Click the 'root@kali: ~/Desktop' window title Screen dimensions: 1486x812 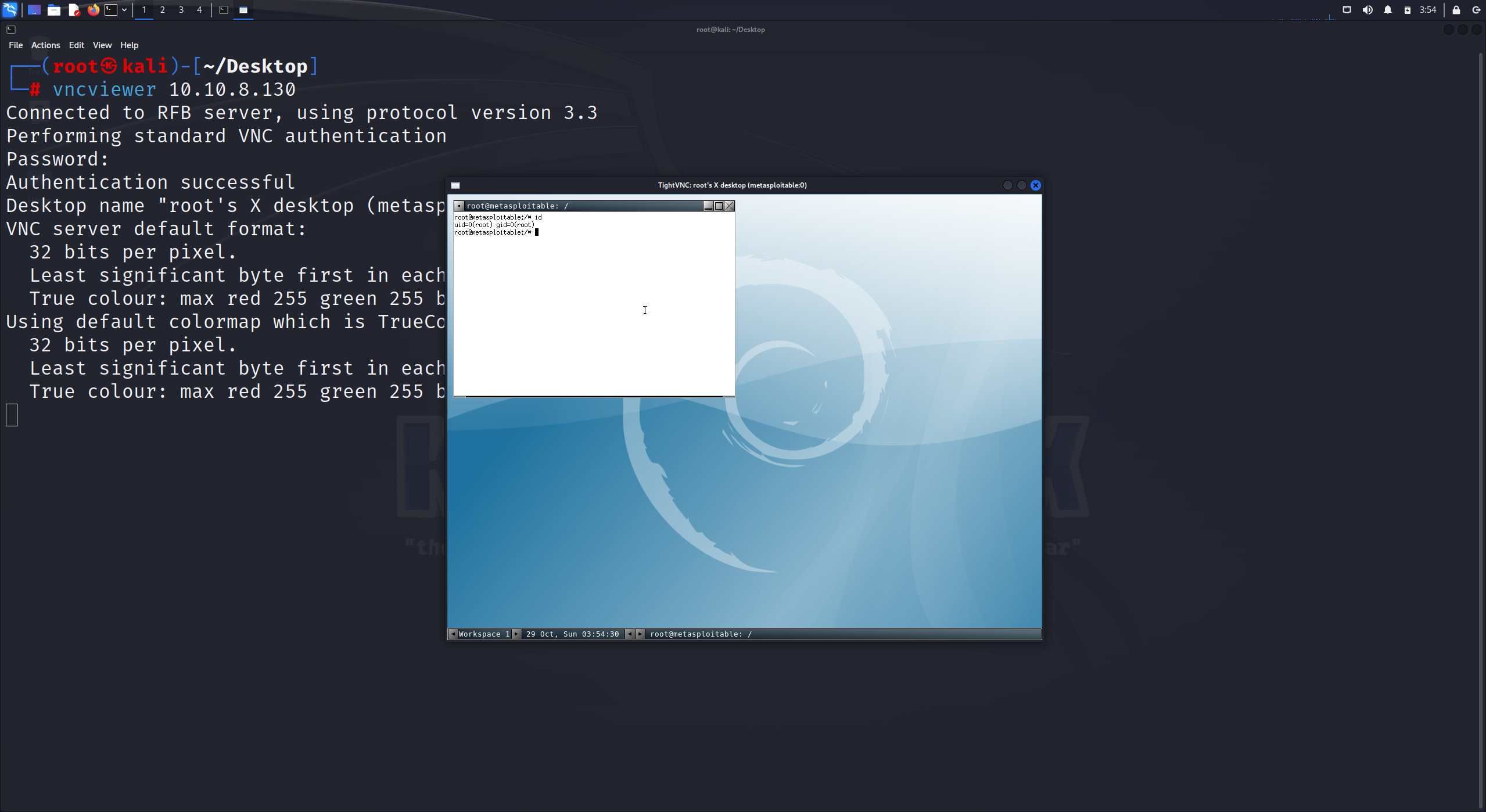coord(731,30)
